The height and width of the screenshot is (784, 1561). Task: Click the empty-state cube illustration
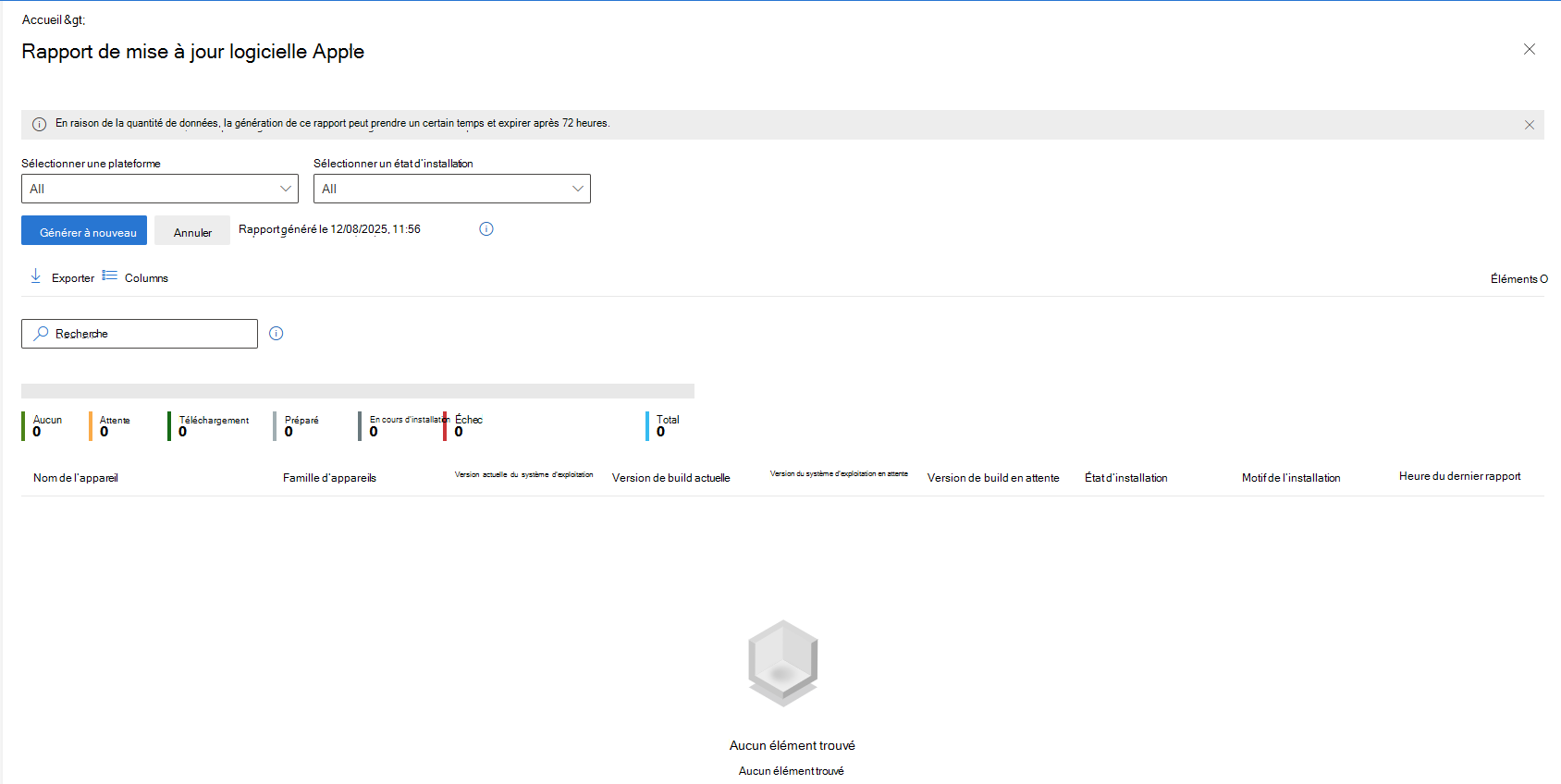pyautogui.click(x=783, y=664)
